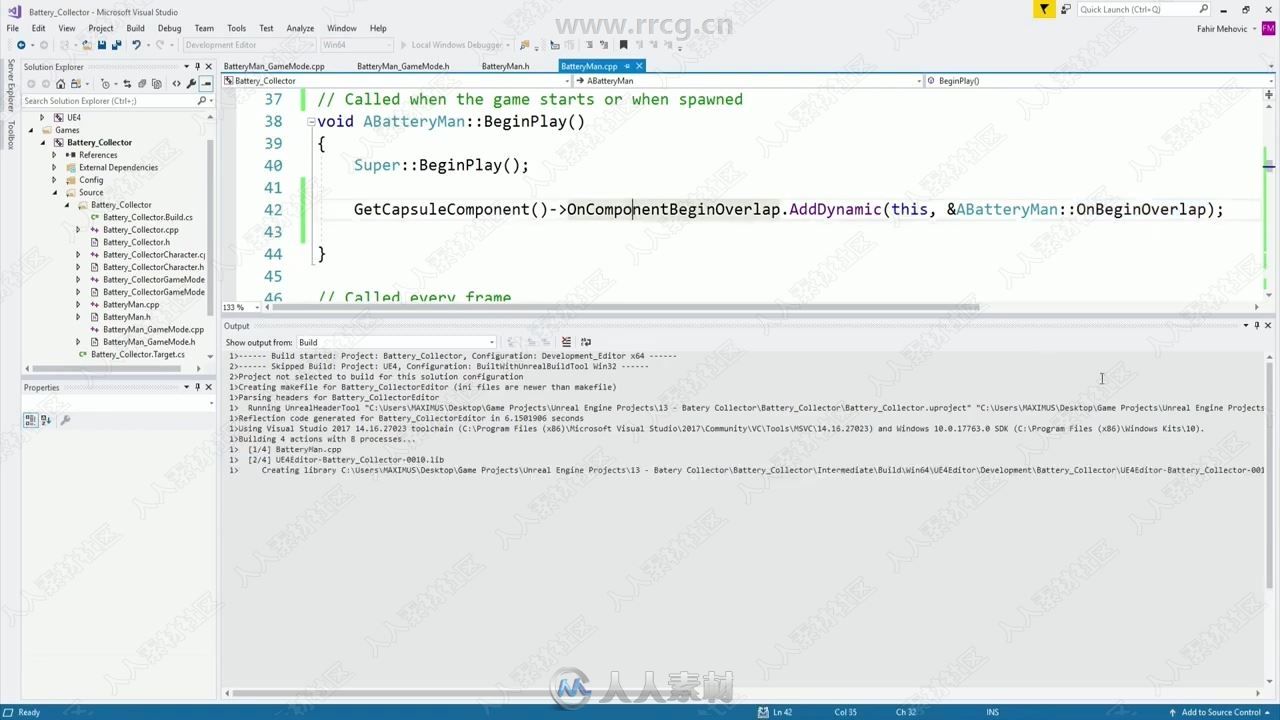
Task: Open the editor zoom 133 % dropdown
Action: point(243,307)
